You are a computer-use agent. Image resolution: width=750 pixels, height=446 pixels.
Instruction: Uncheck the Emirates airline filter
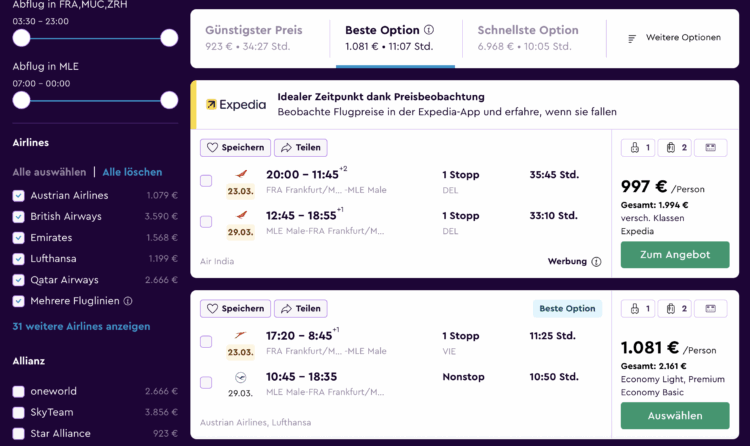pyautogui.click(x=19, y=238)
